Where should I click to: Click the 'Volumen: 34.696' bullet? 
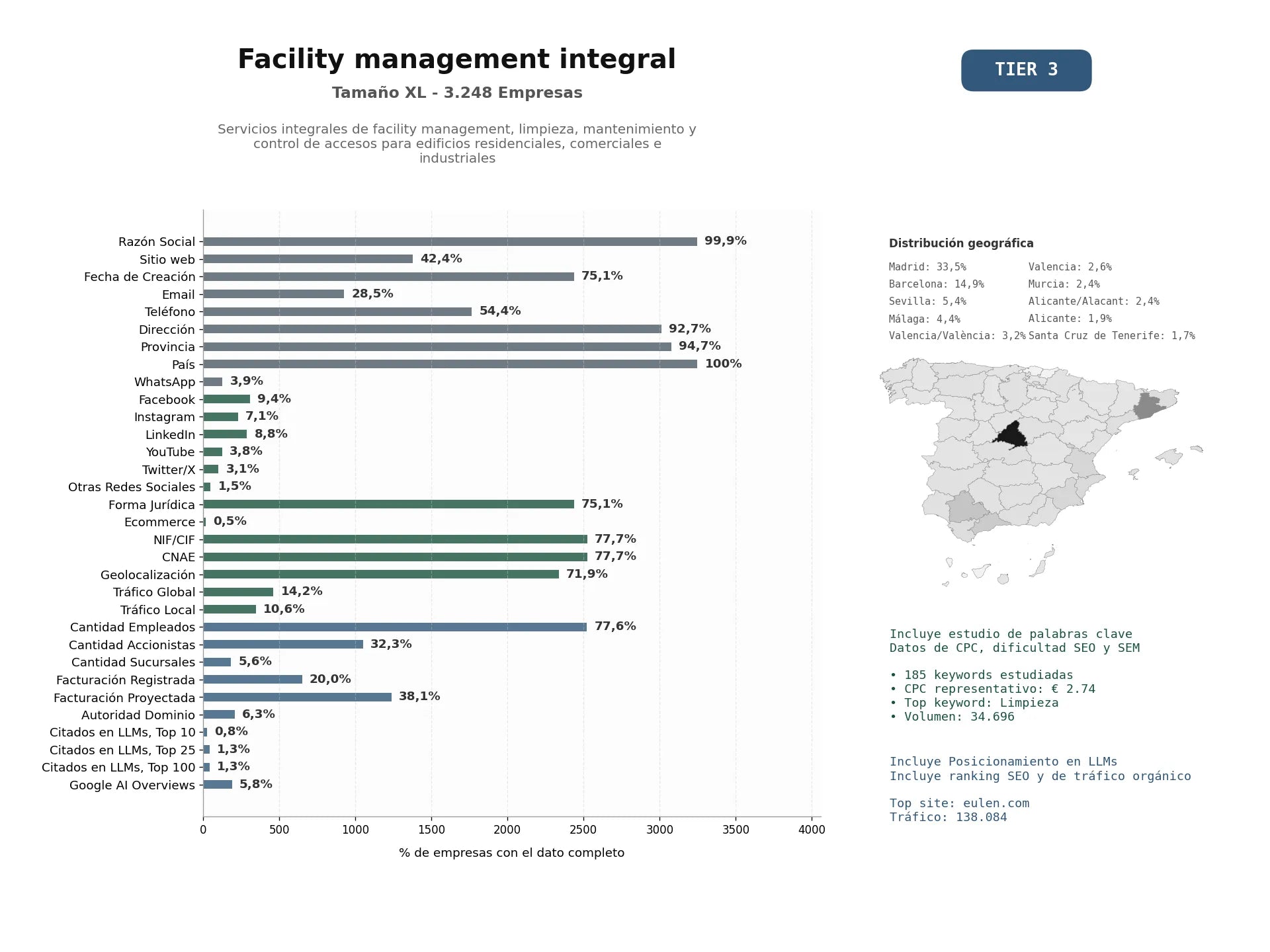[952, 717]
